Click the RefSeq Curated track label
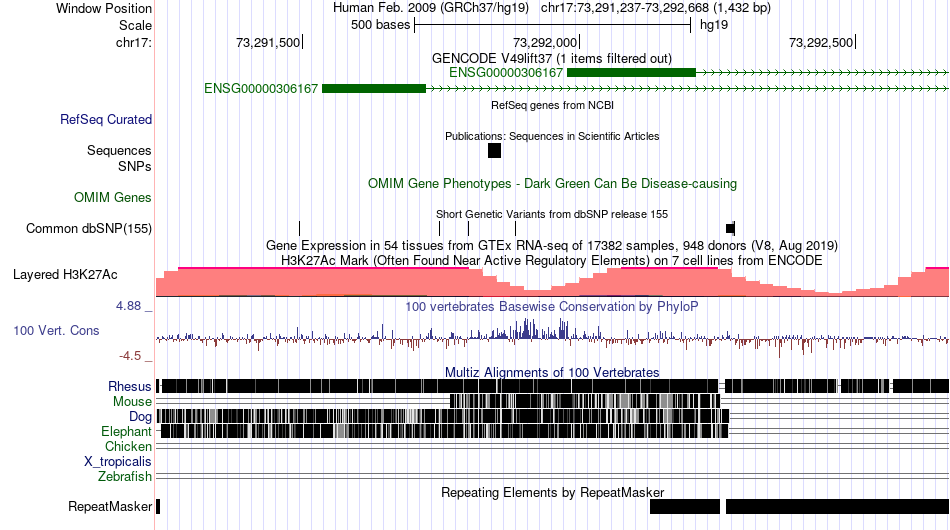The height and width of the screenshot is (530, 950). pos(105,119)
